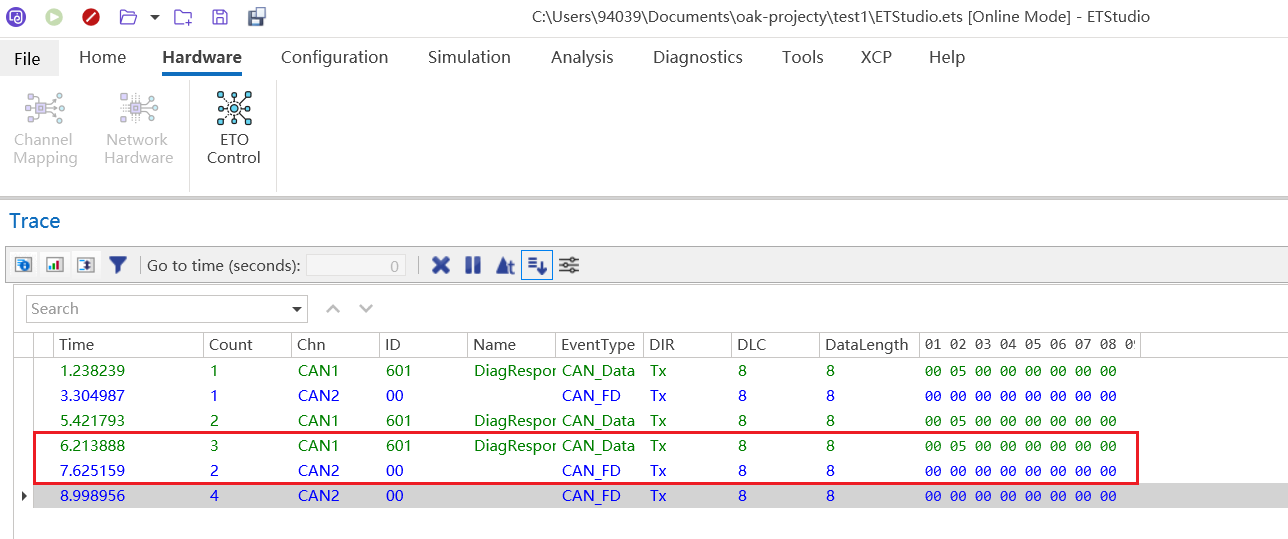The width and height of the screenshot is (1288, 539).
Task: Click the EventType column header
Action: [x=598, y=344]
